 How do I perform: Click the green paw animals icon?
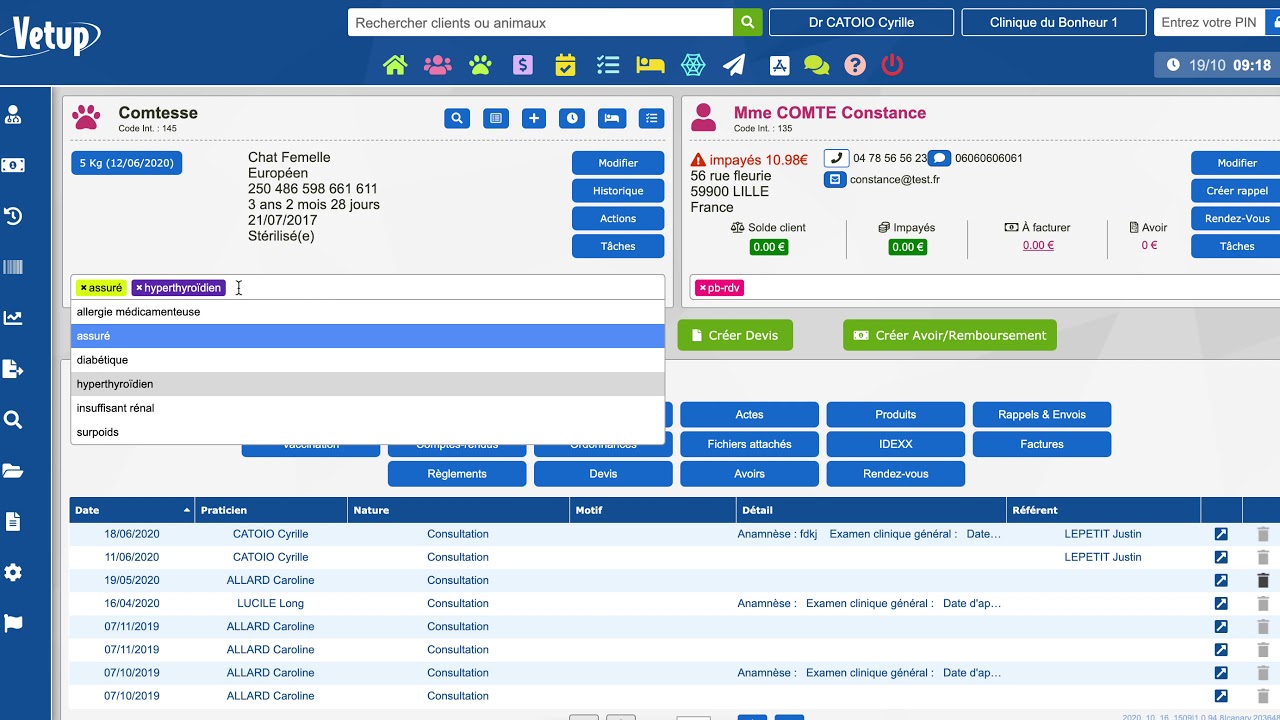(480, 65)
